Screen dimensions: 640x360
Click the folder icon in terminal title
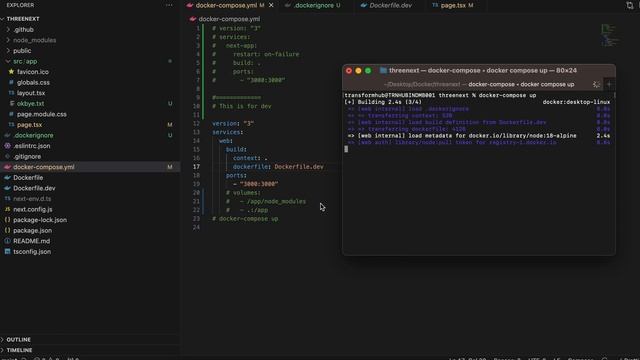pyautogui.click(x=383, y=71)
